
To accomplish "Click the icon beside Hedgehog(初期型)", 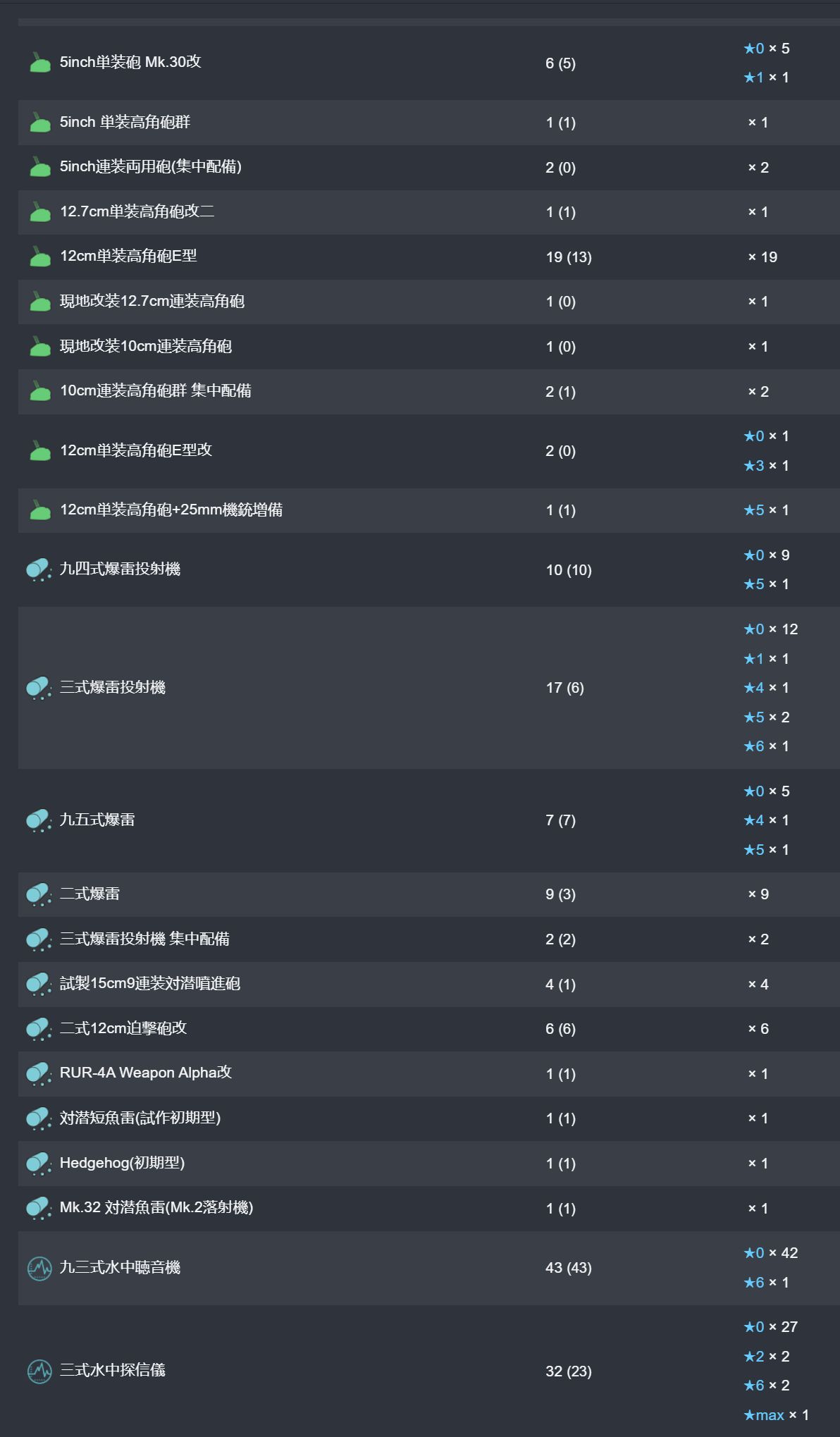I will point(39,1164).
